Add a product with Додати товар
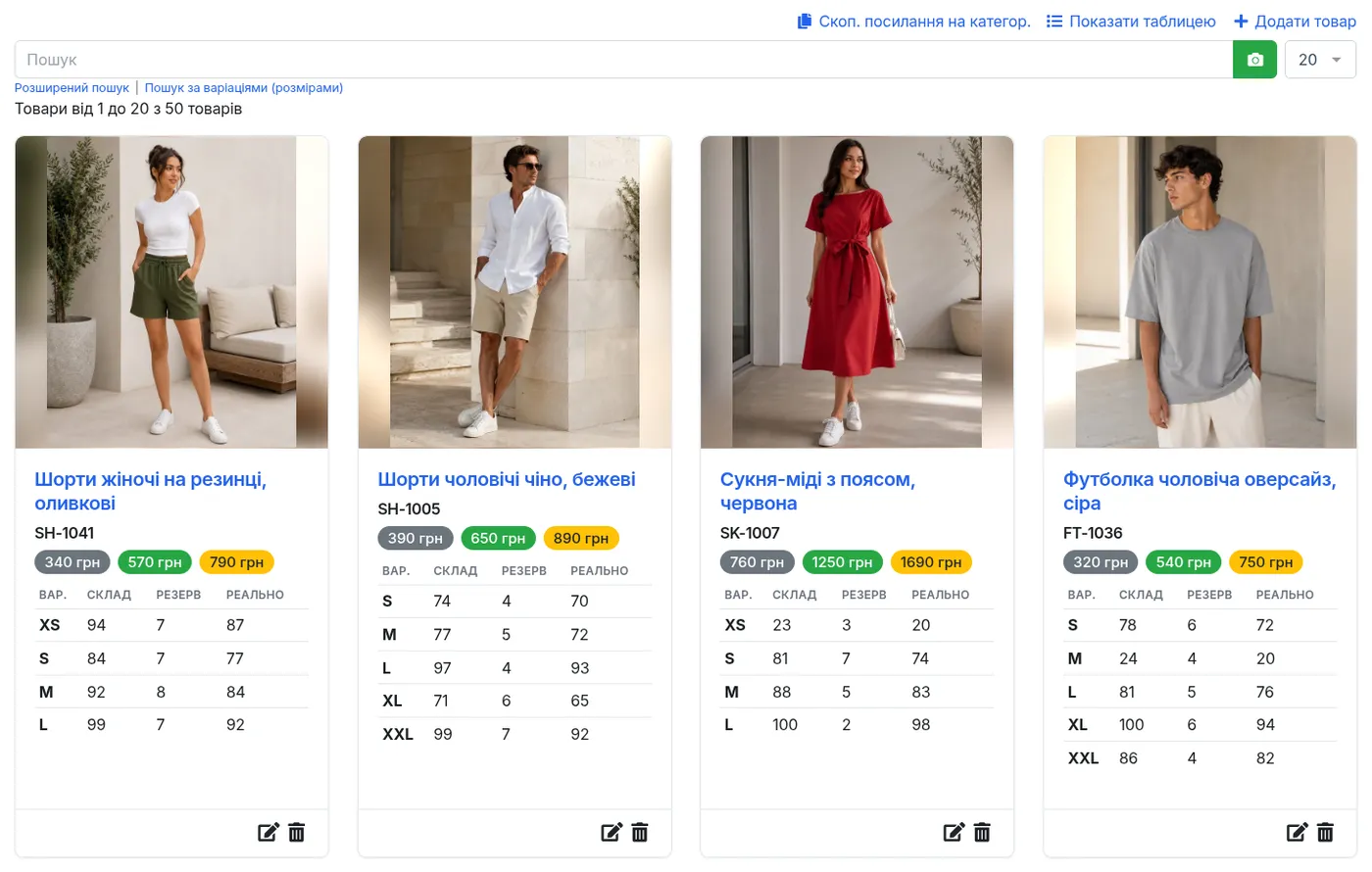 tap(1295, 22)
